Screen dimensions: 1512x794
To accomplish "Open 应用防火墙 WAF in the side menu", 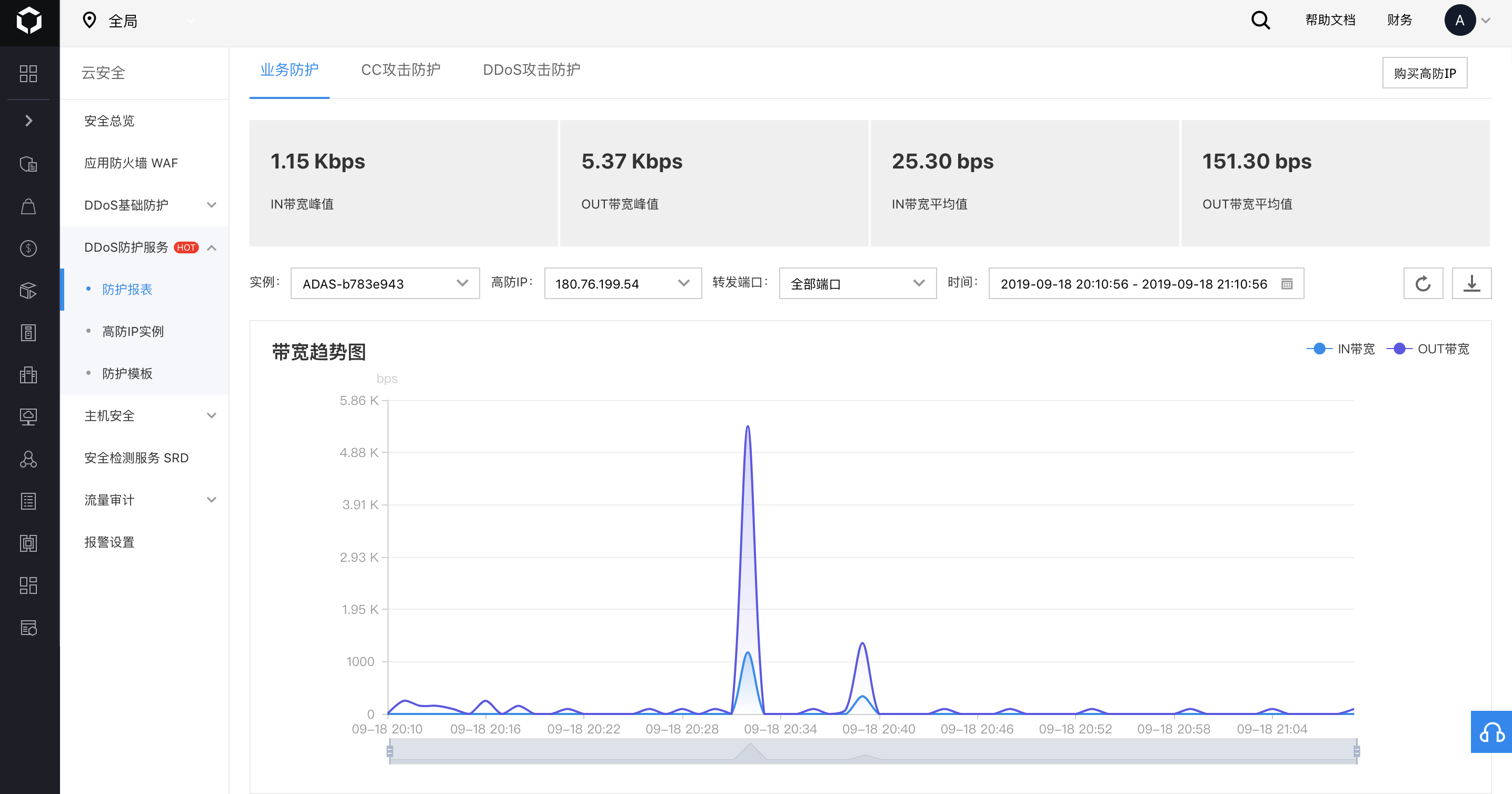I will (131, 163).
